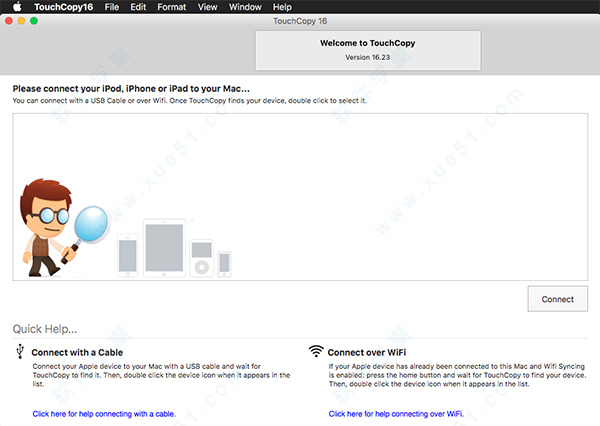Click the Version 16.23 text

click(367, 57)
